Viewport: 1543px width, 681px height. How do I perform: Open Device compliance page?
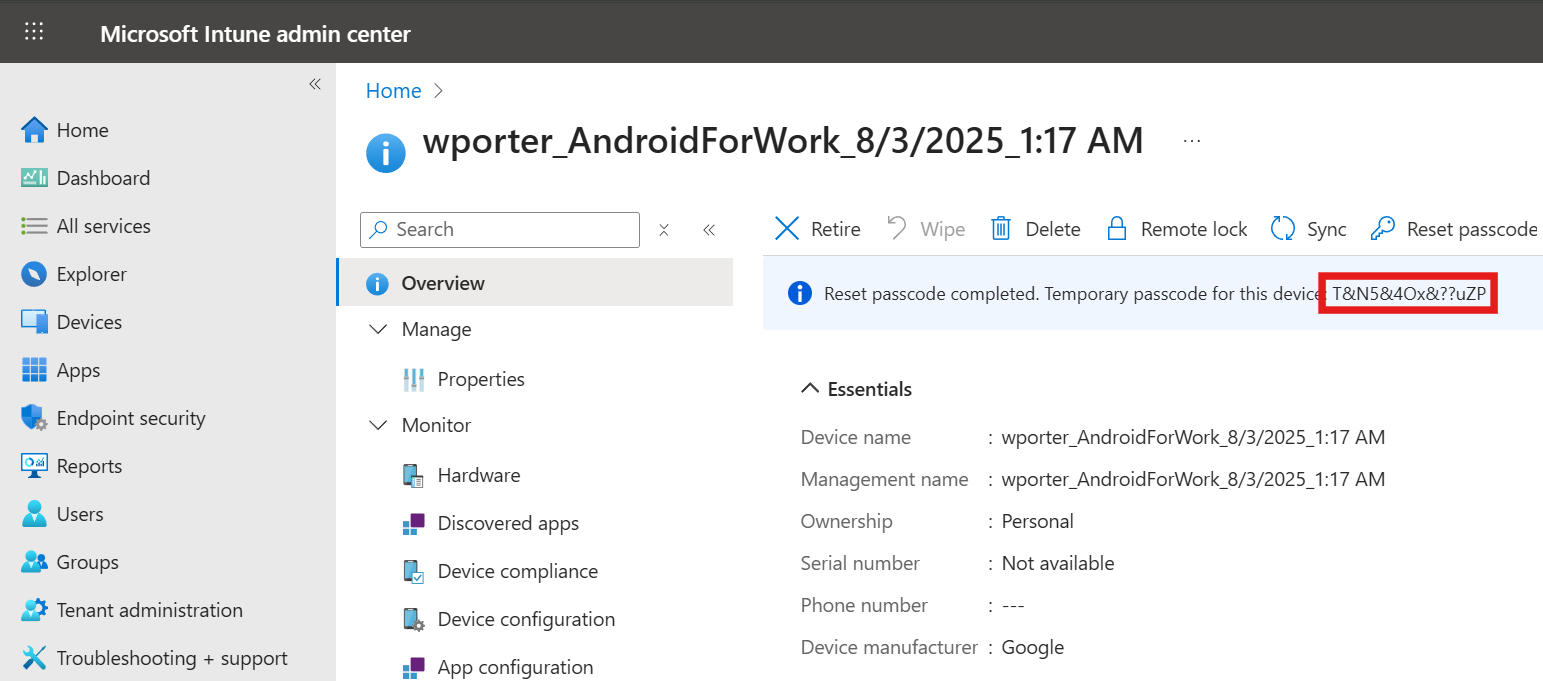[x=518, y=571]
